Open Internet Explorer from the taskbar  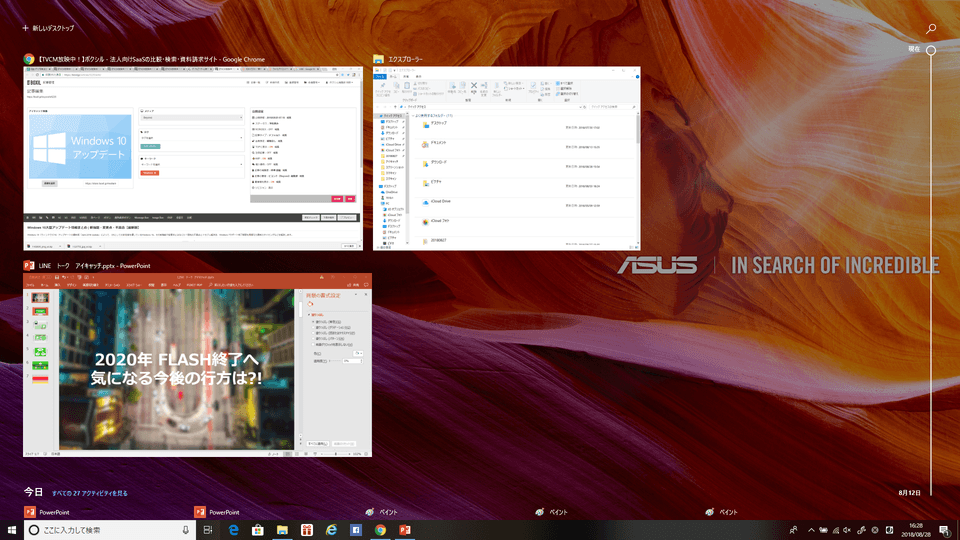tap(331, 530)
